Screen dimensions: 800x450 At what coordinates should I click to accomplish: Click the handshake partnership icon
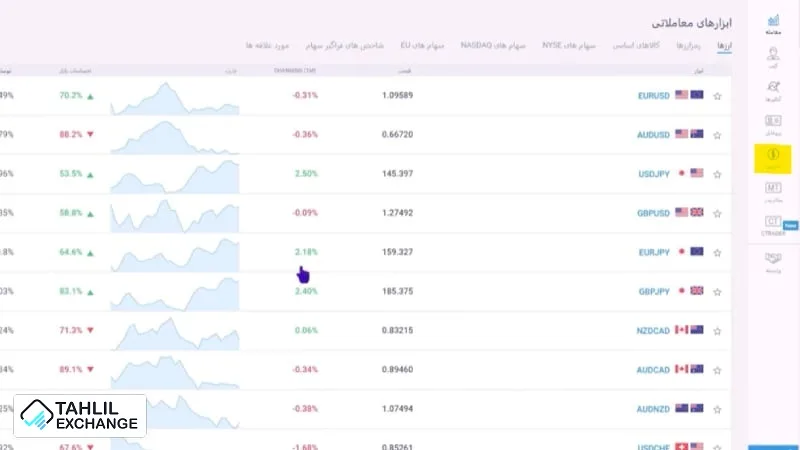[x=772, y=261]
